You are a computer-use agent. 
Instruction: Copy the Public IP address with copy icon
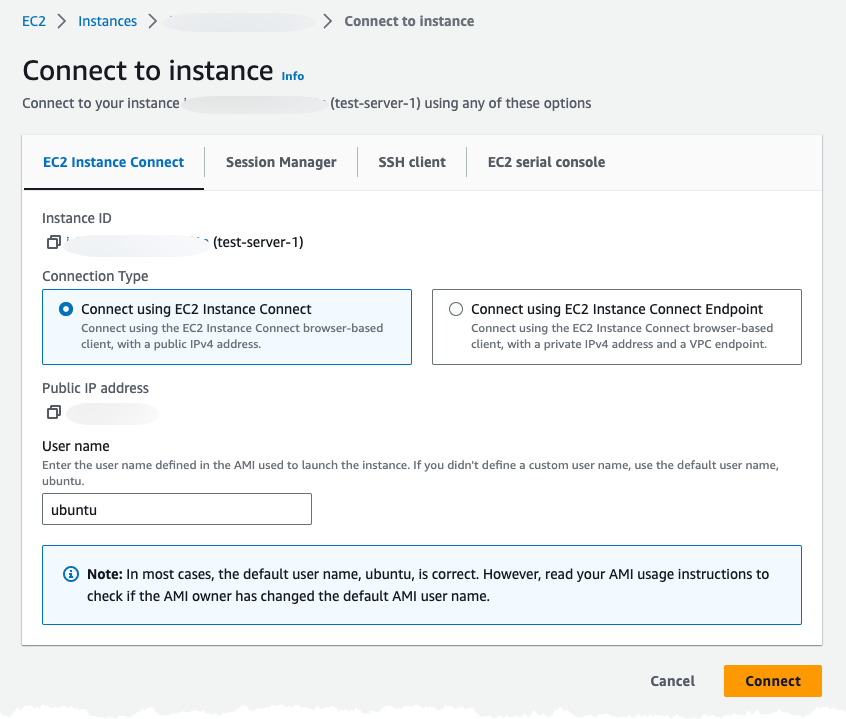click(53, 412)
